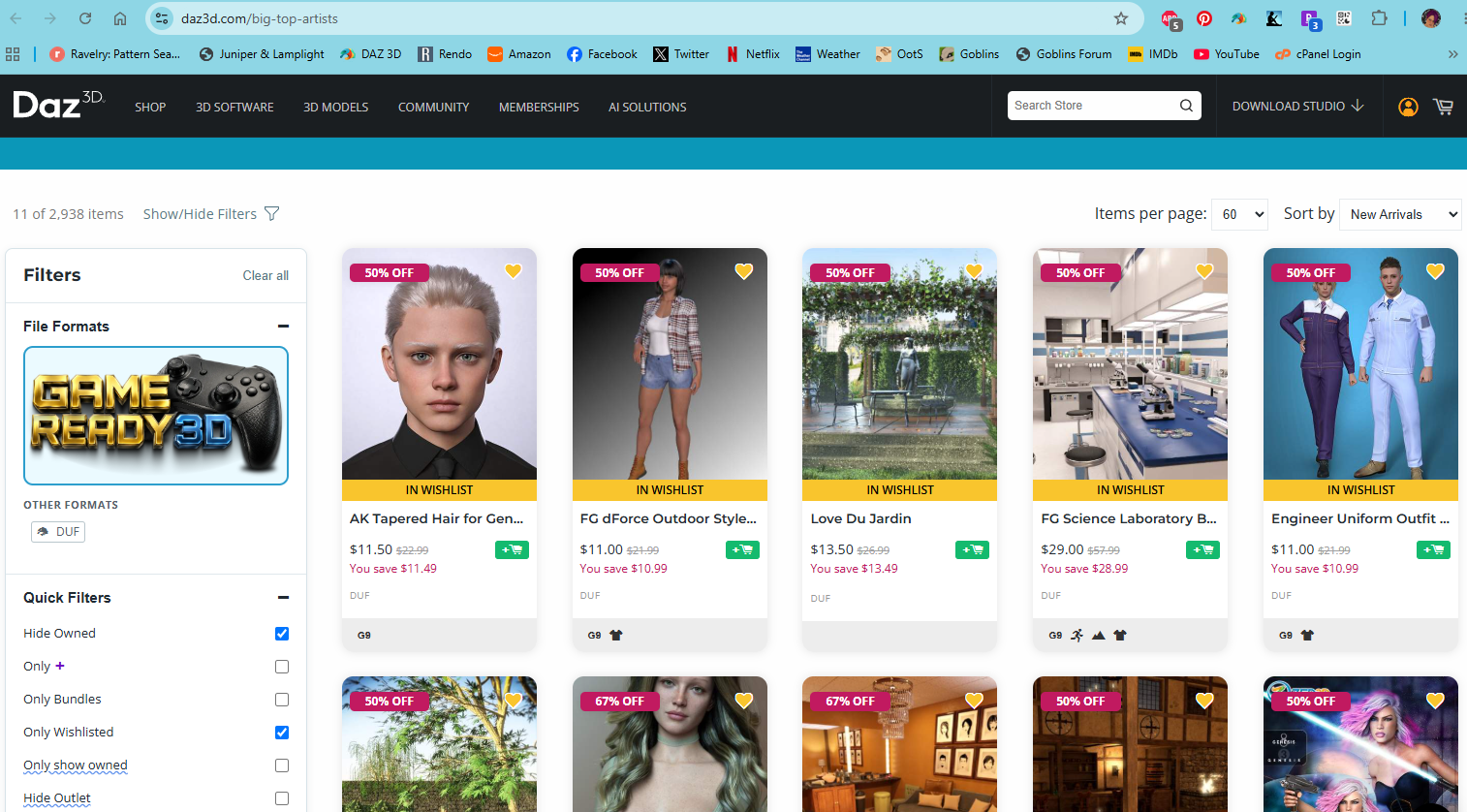
Task: Click Love Du Jardin wishlist heart
Action: pos(974,271)
